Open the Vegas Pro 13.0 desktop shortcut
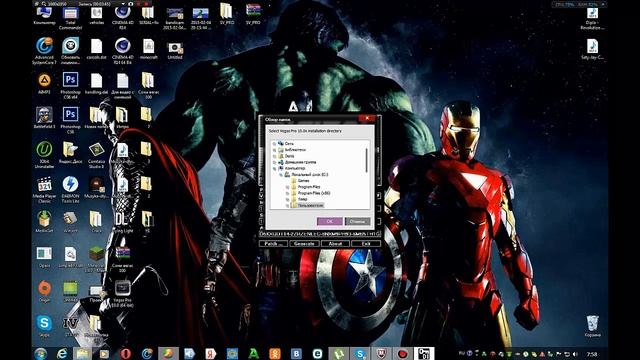The width and height of the screenshot is (640, 360). click(x=122, y=294)
